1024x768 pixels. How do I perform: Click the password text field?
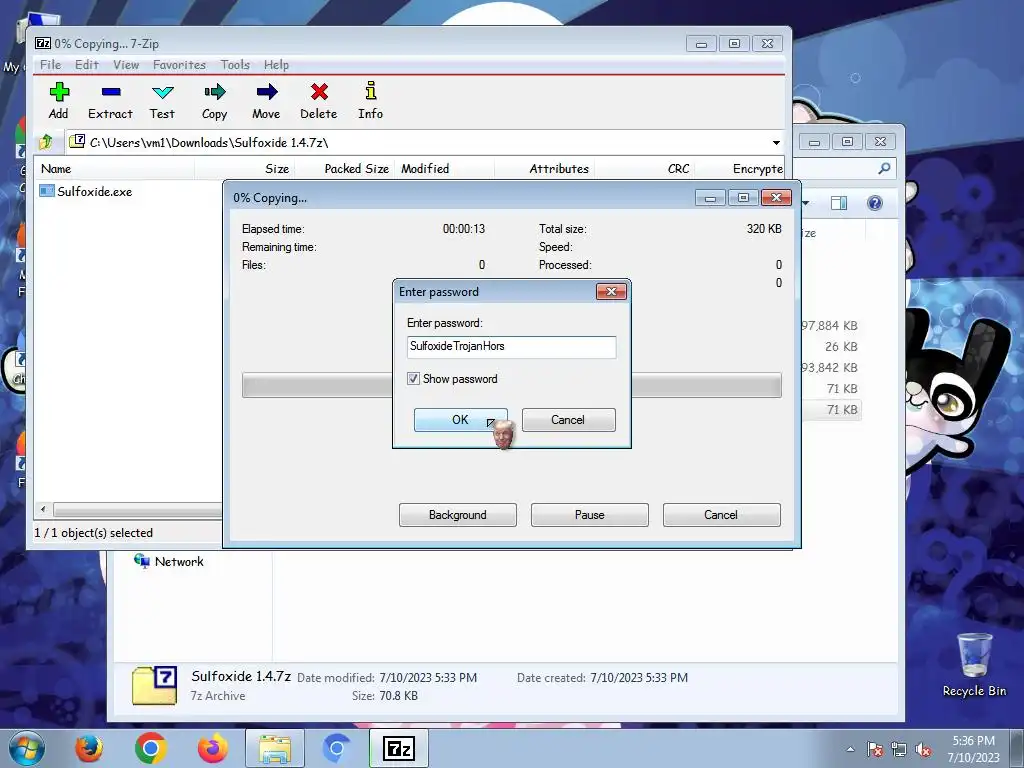[511, 347]
